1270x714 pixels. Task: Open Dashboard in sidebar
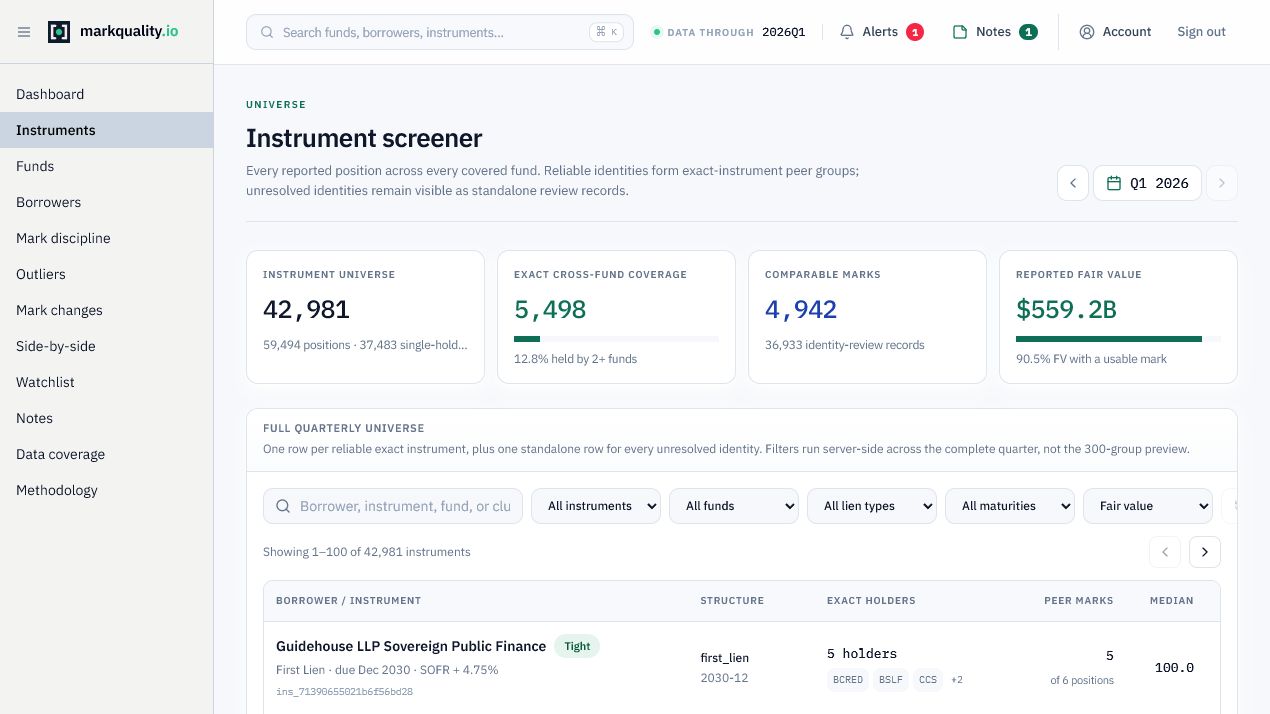coord(107,94)
